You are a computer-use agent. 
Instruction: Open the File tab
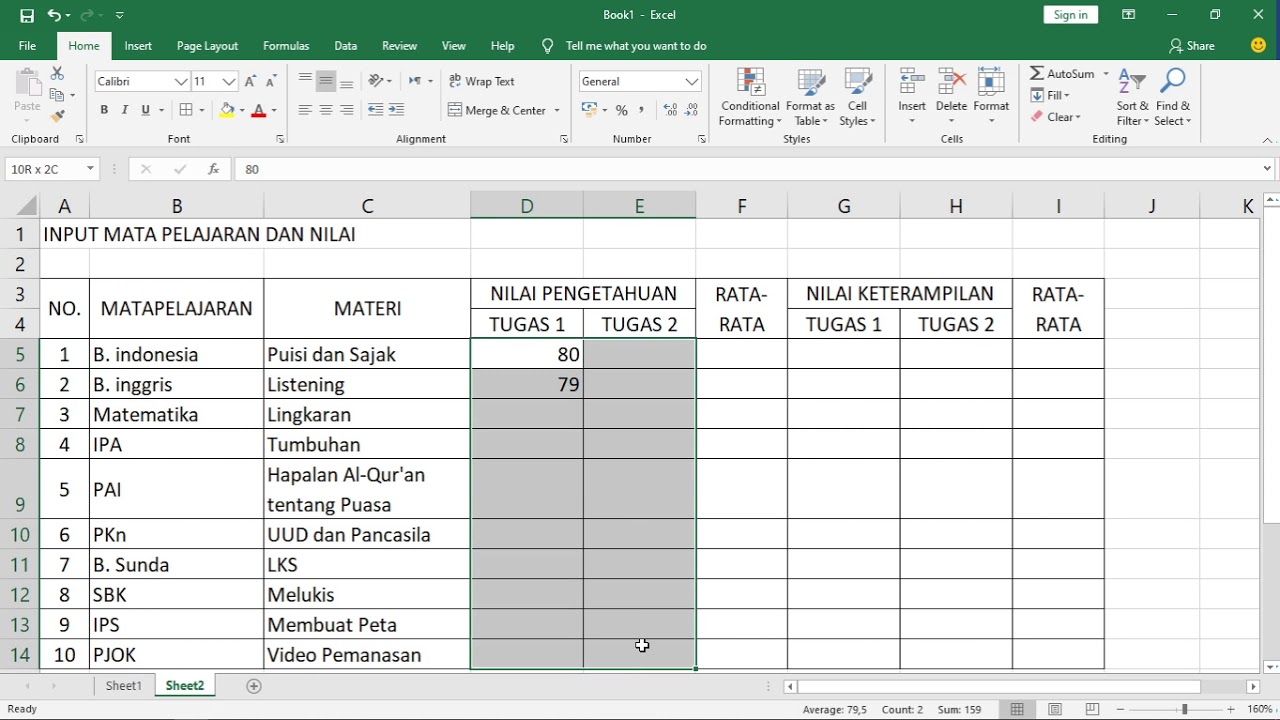point(27,46)
